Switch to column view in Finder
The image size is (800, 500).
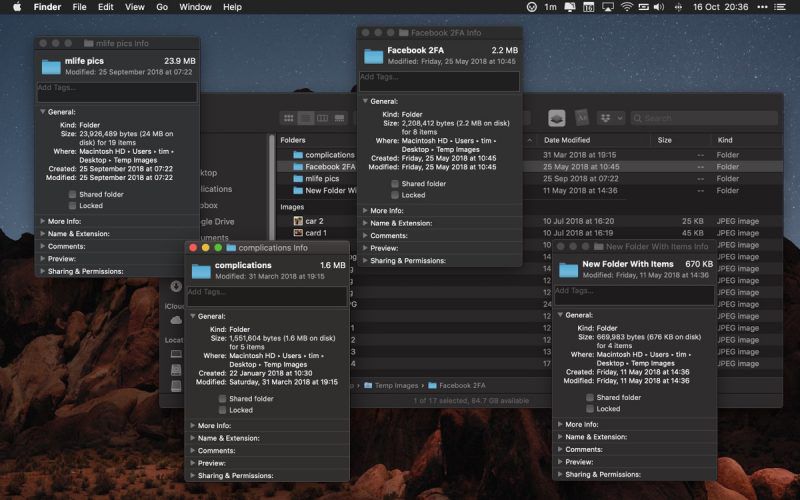[x=322, y=118]
